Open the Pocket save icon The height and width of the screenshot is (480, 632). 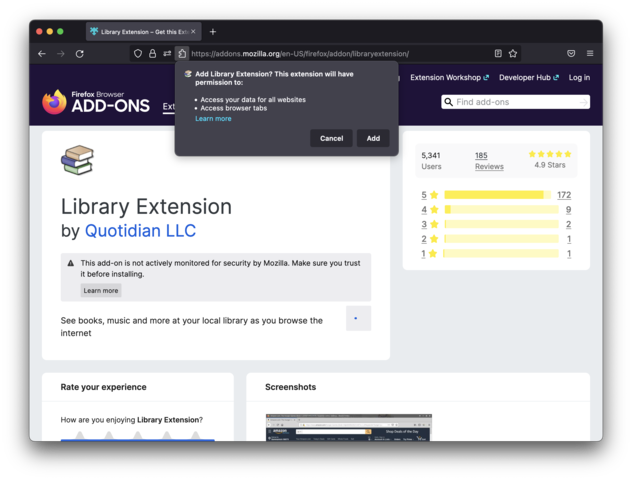(571, 53)
